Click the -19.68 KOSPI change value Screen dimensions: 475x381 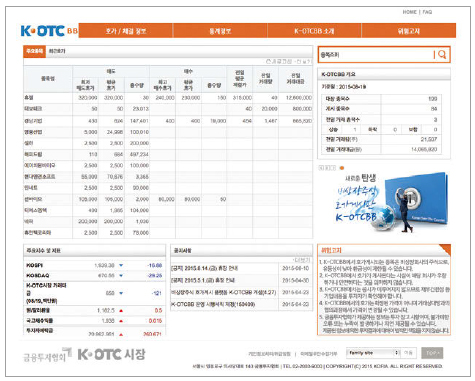click(x=154, y=265)
